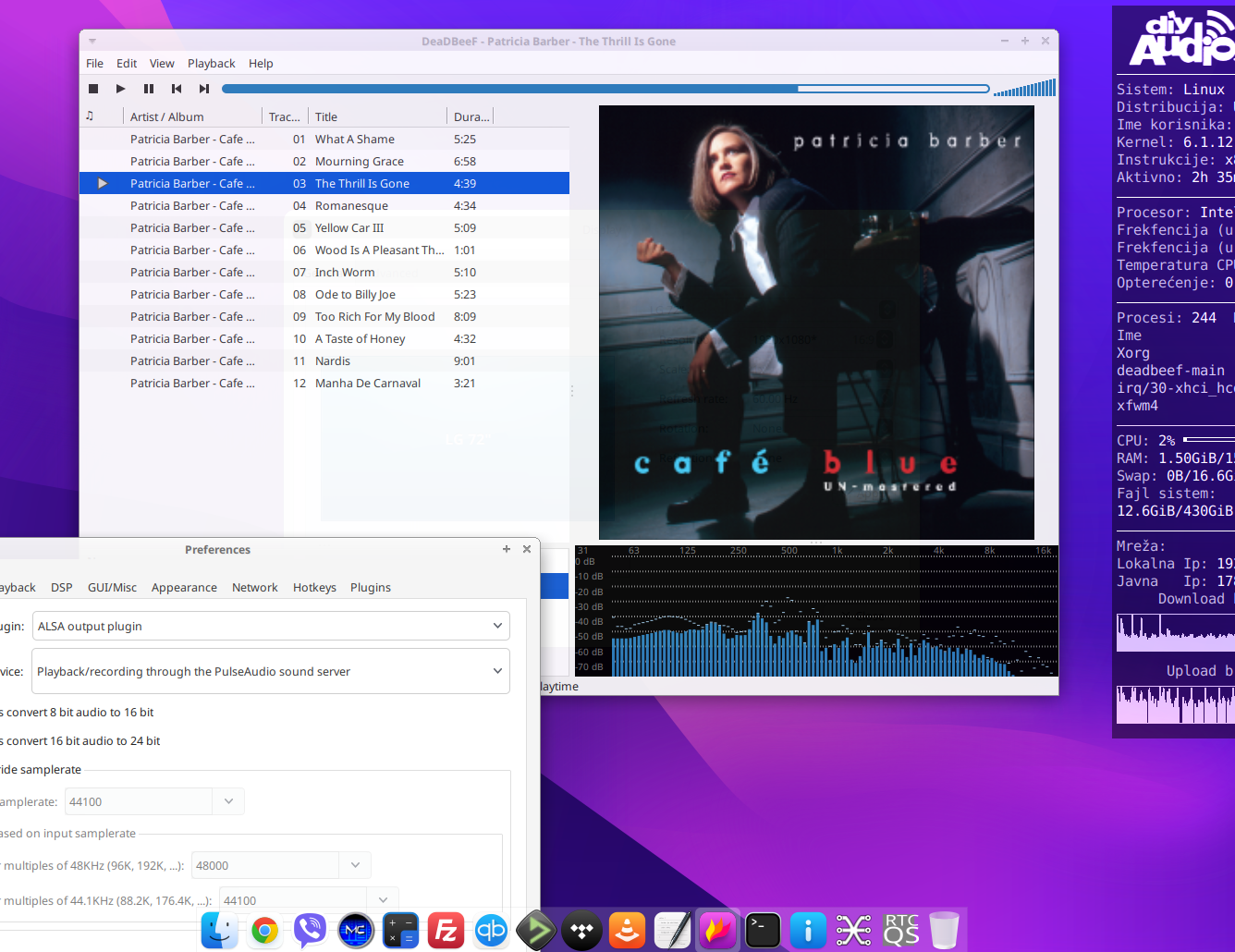Click the pink flame dock icon
Viewport: 1235px width, 952px height.
717,931
